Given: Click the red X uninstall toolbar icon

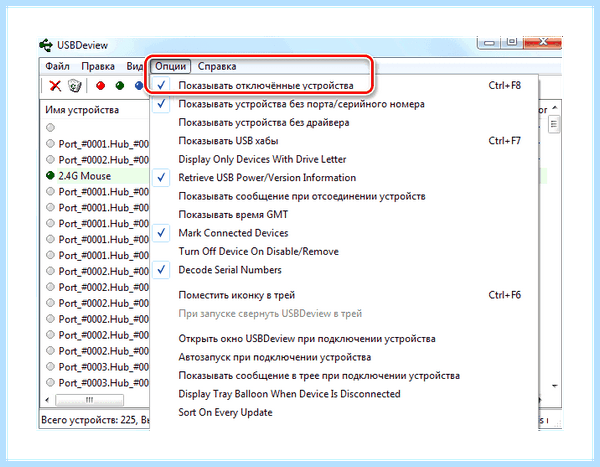Looking at the screenshot, I should [x=55, y=86].
